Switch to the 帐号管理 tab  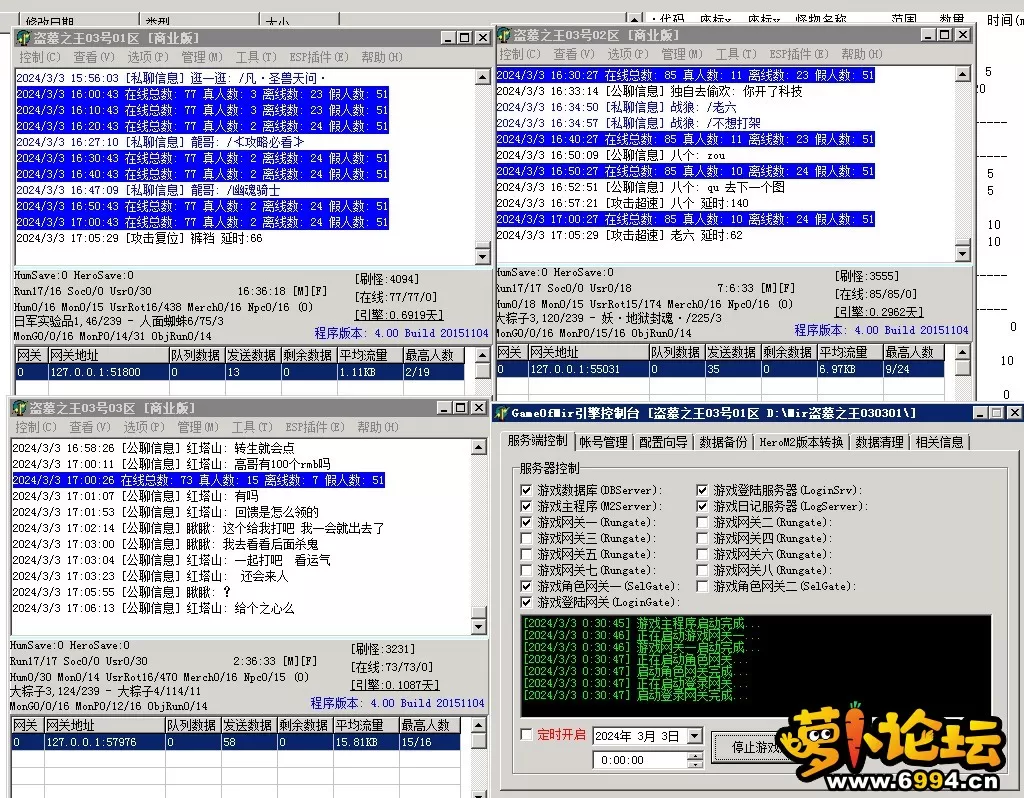603,442
